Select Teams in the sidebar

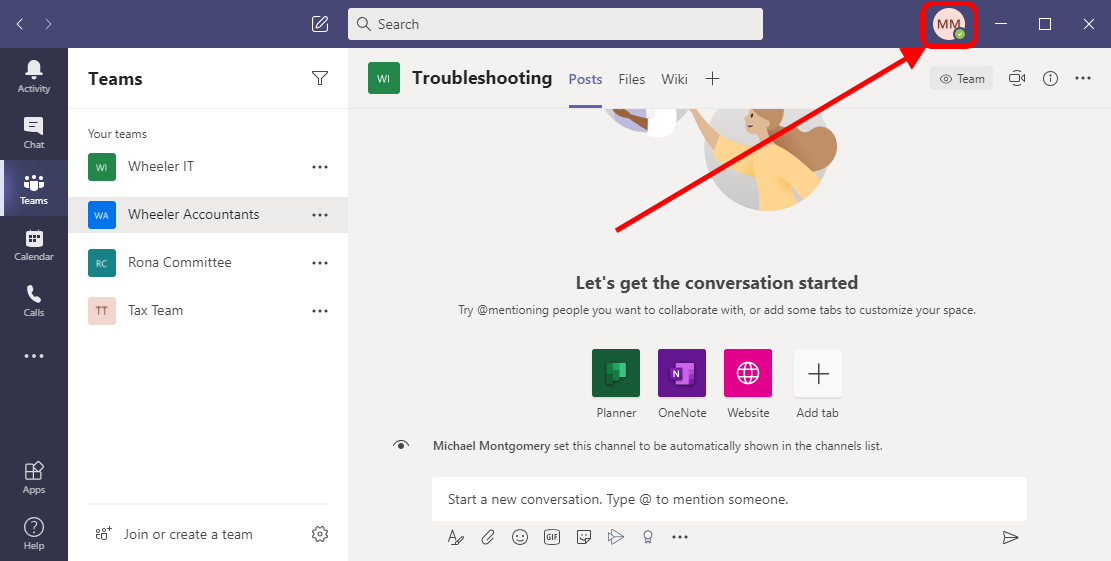[x=33, y=188]
